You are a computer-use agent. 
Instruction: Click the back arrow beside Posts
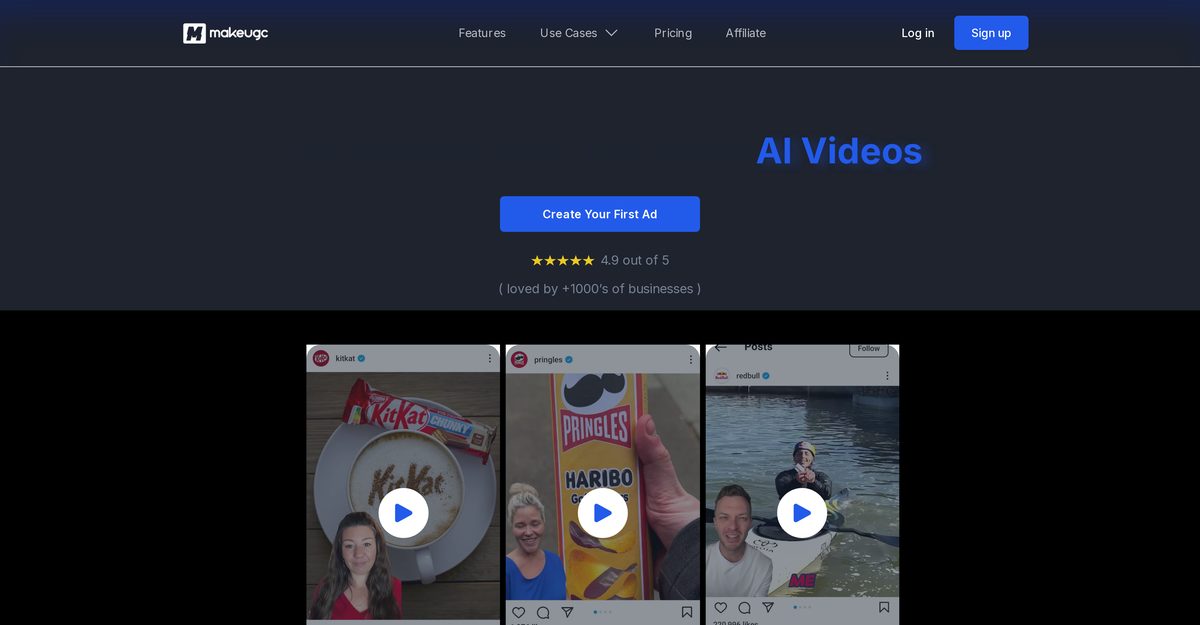click(x=721, y=348)
